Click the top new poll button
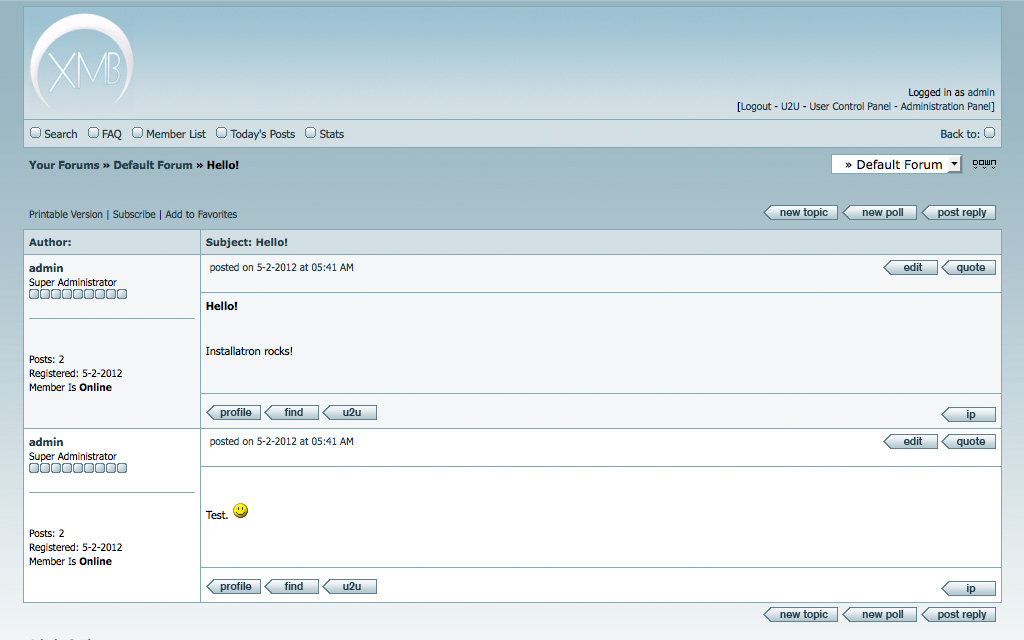Image resolution: width=1024 pixels, height=640 pixels. point(881,213)
